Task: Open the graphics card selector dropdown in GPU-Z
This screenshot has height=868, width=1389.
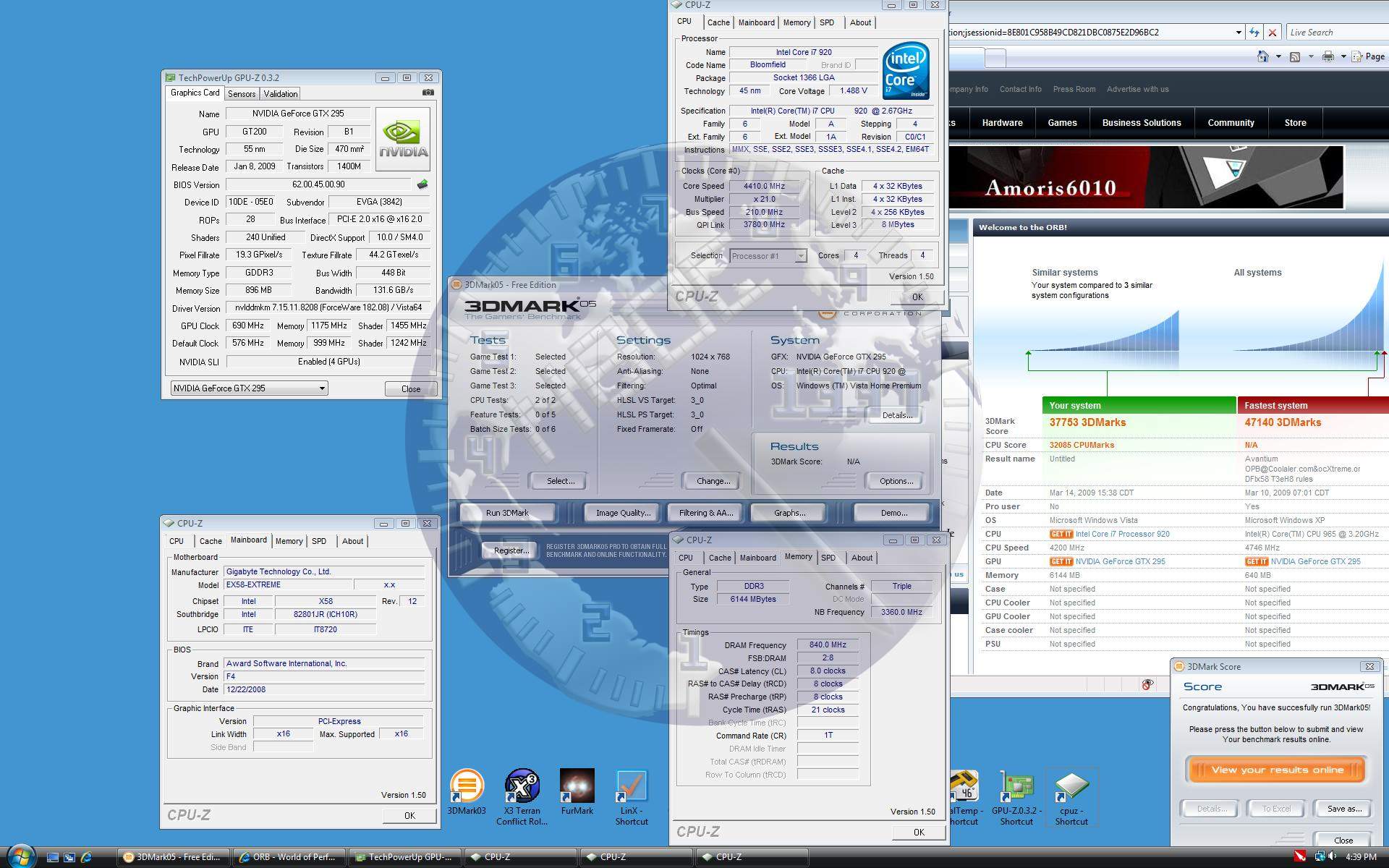Action: 249,388
